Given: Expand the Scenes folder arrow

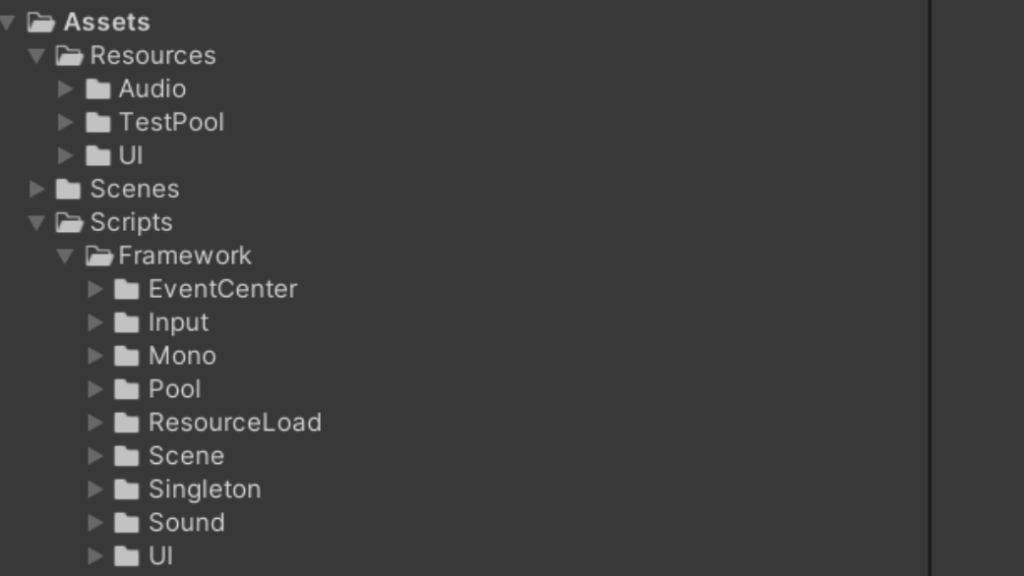Looking at the screenshot, I should point(37,189).
